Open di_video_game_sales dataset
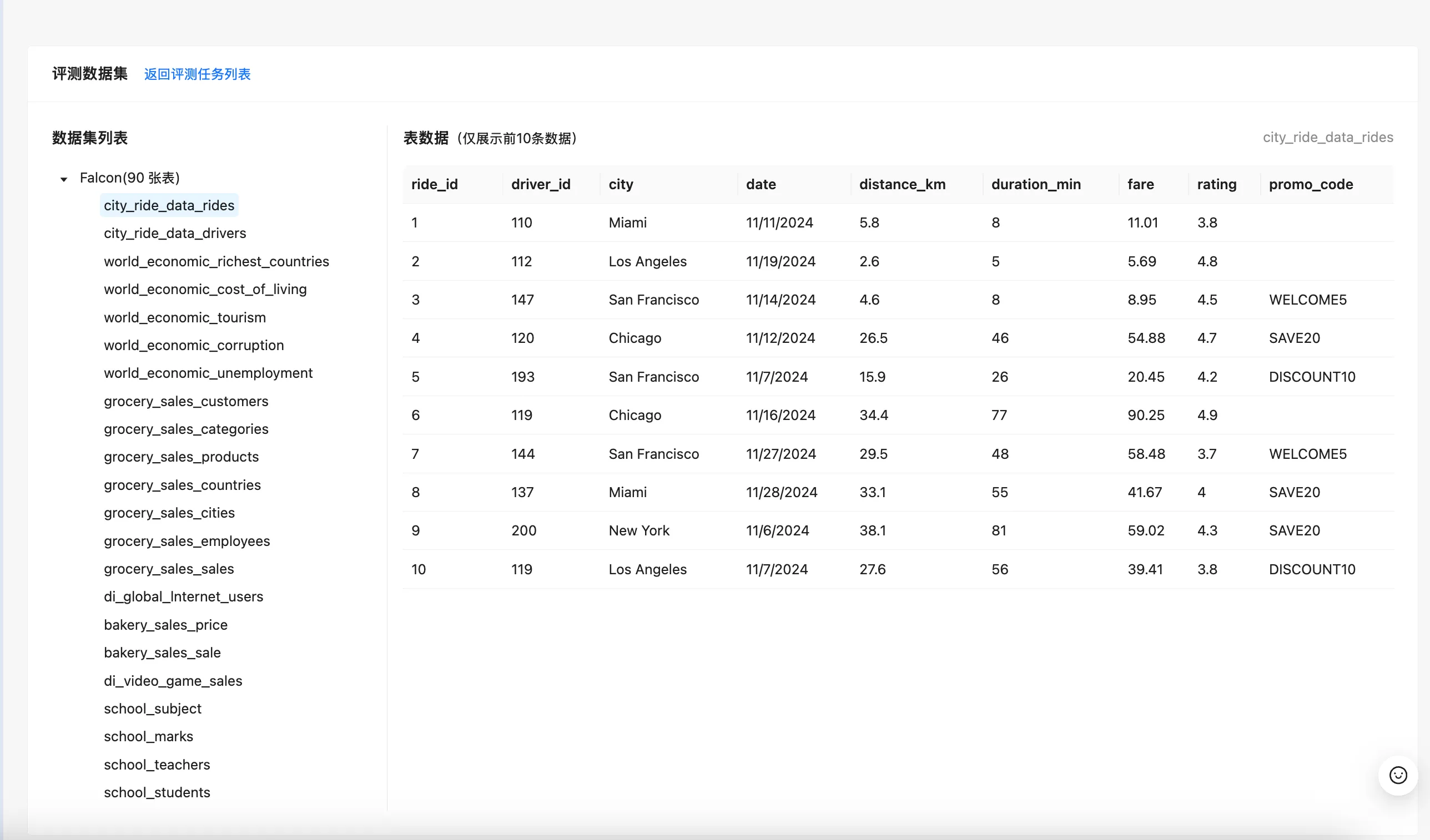 (x=173, y=681)
